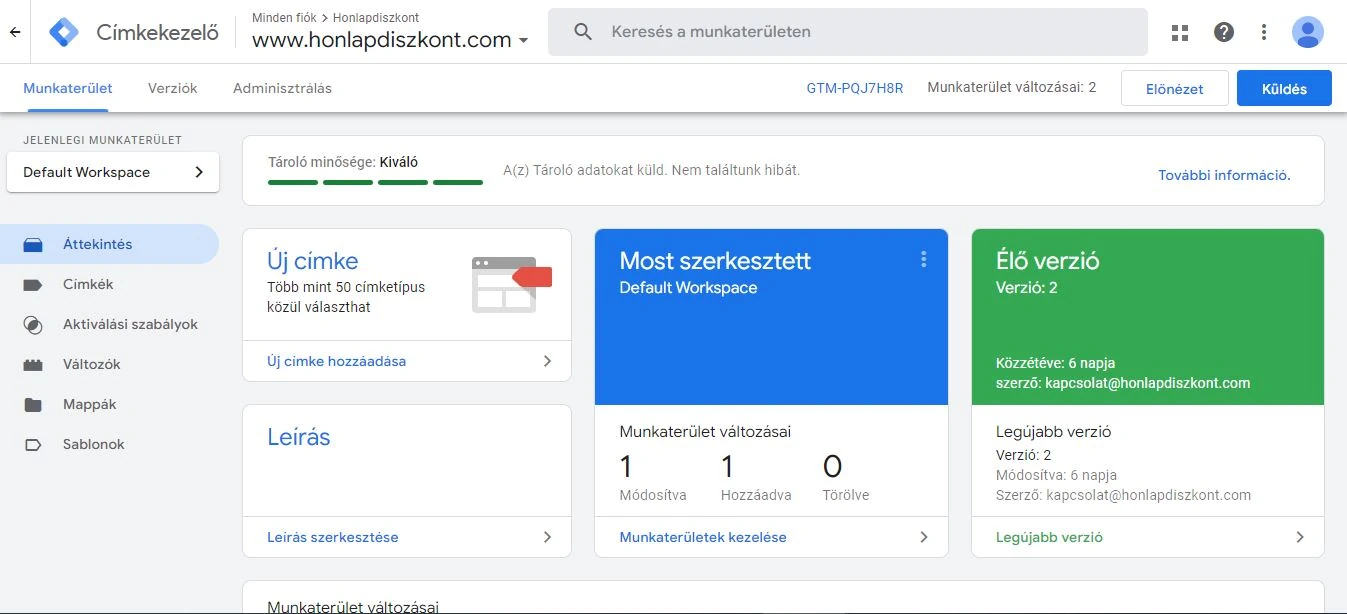Open Sablonok in the sidebar
Screen dimensions: 1347x614
(x=111, y=444)
